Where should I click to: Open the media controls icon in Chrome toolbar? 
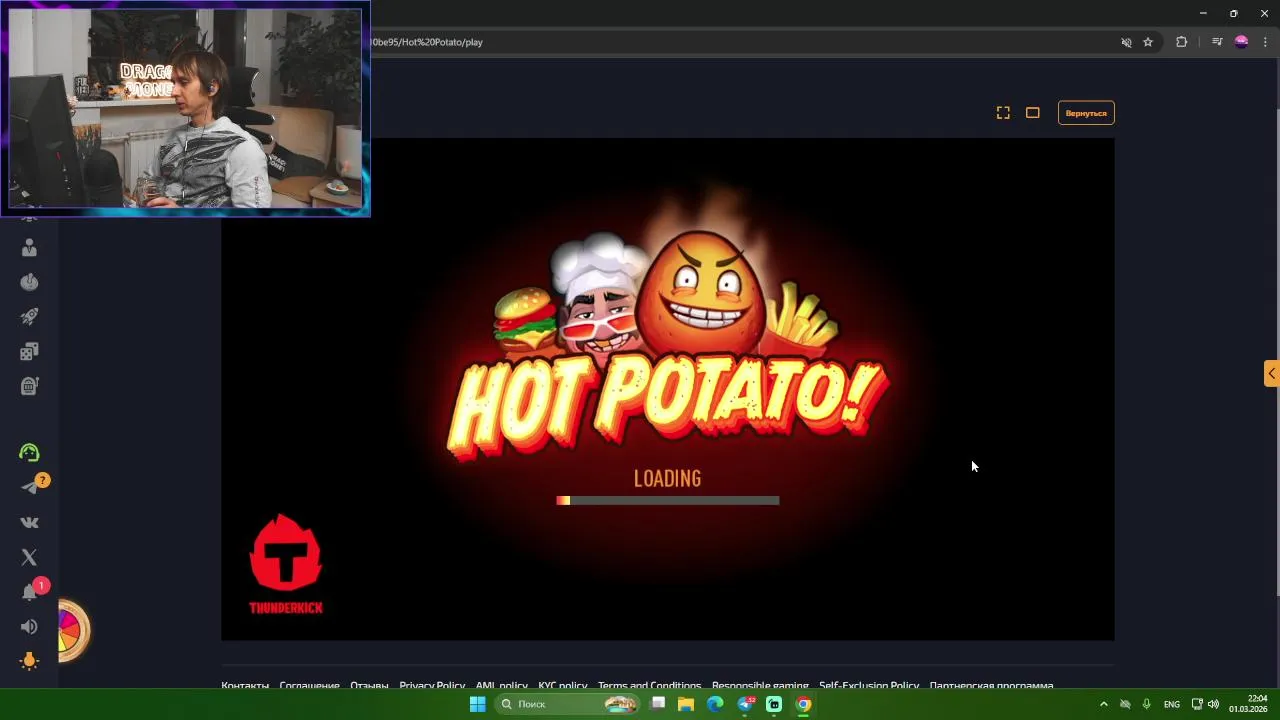click(x=1217, y=42)
